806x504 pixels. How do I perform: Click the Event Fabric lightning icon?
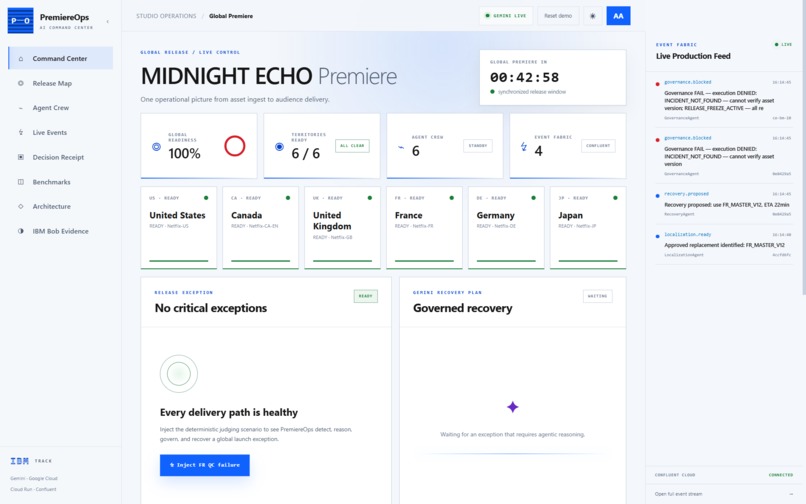point(524,147)
